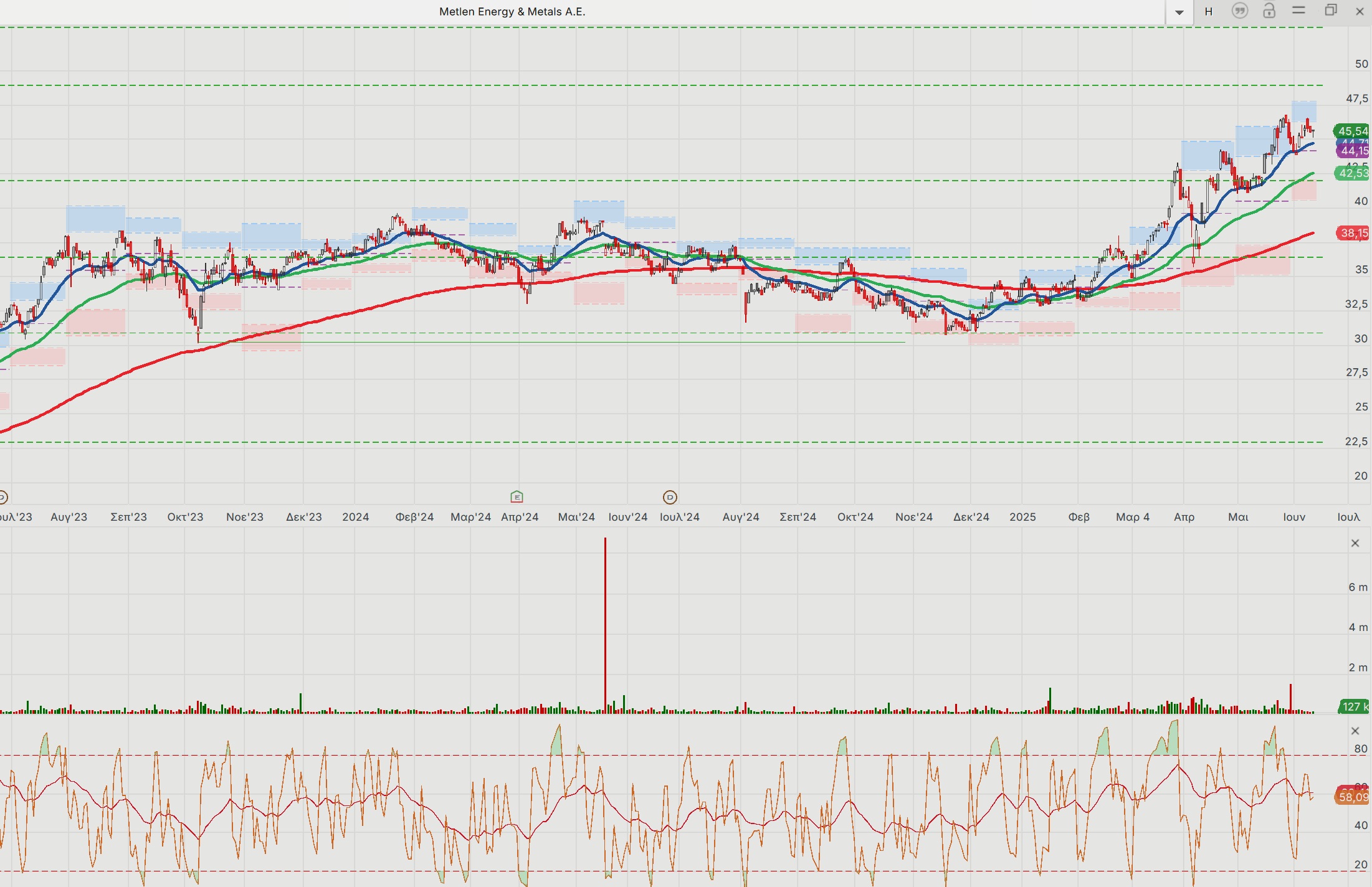Click the Μαι'24 date label
1372x887 pixels.
[576, 517]
